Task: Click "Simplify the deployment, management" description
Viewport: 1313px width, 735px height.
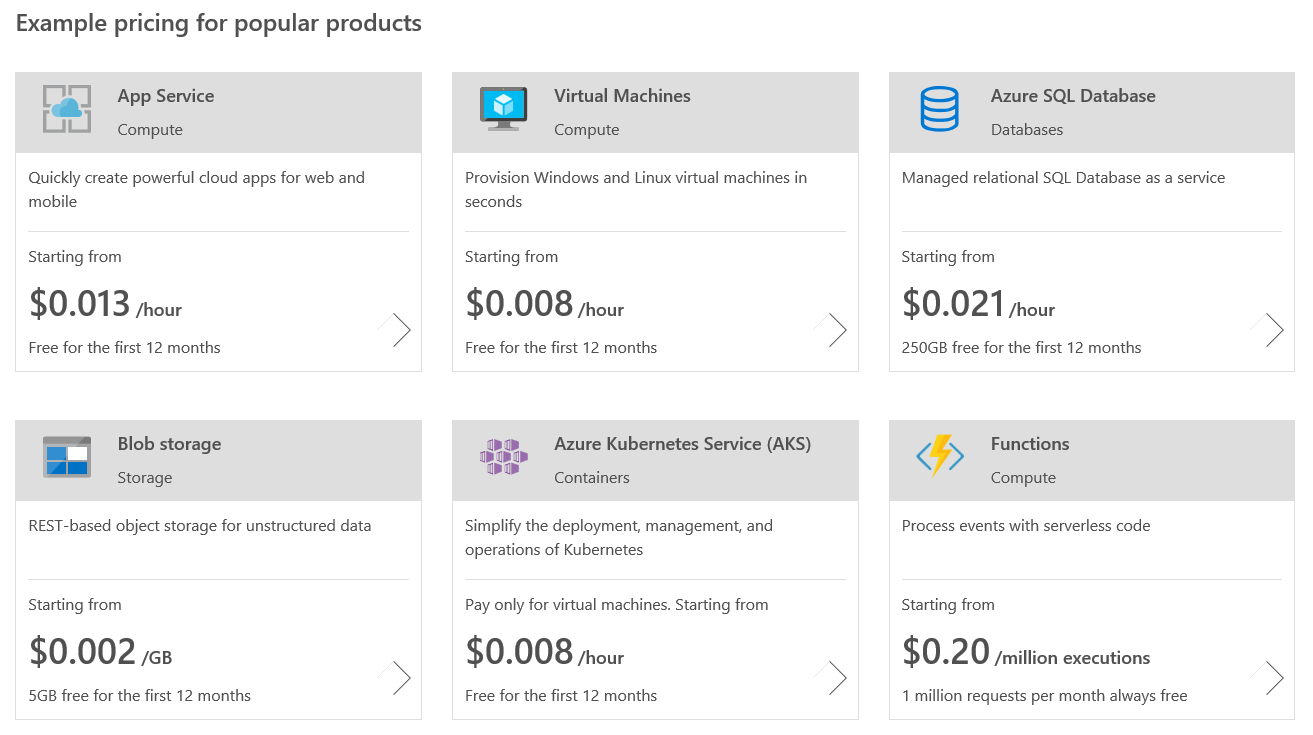Action: [x=619, y=538]
